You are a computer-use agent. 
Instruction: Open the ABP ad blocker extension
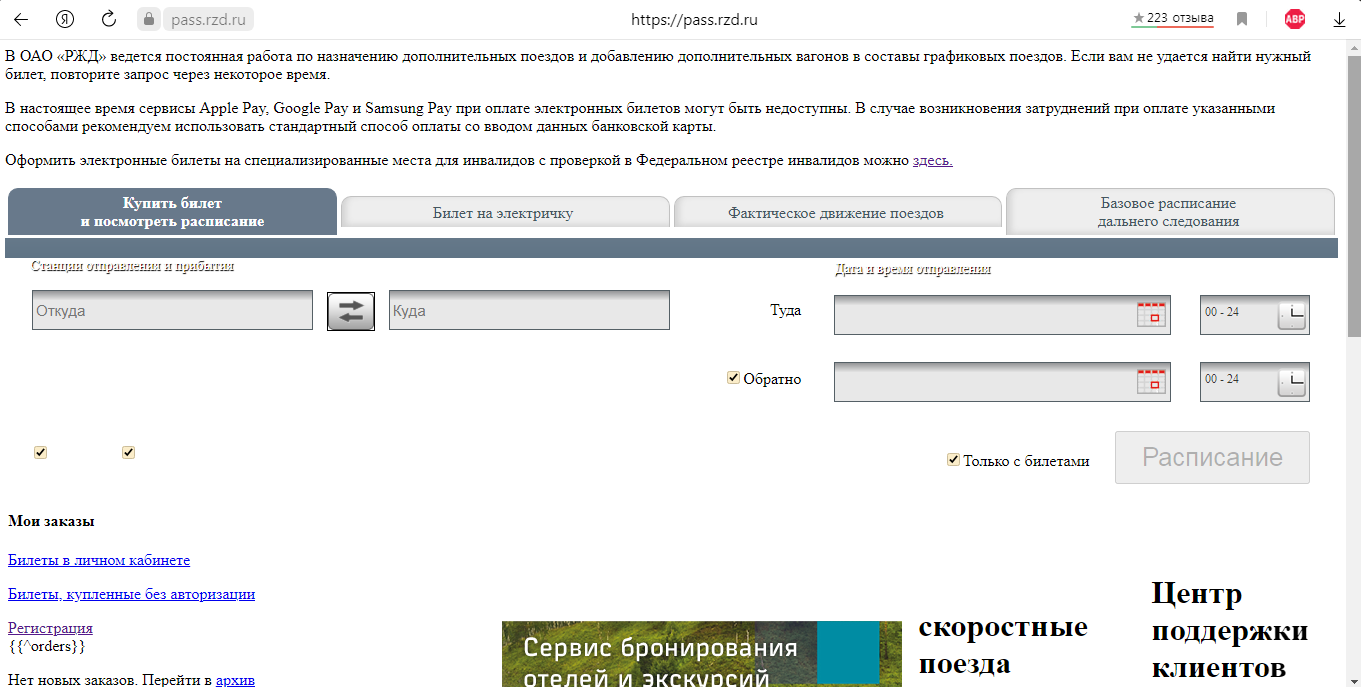pyautogui.click(x=1295, y=19)
